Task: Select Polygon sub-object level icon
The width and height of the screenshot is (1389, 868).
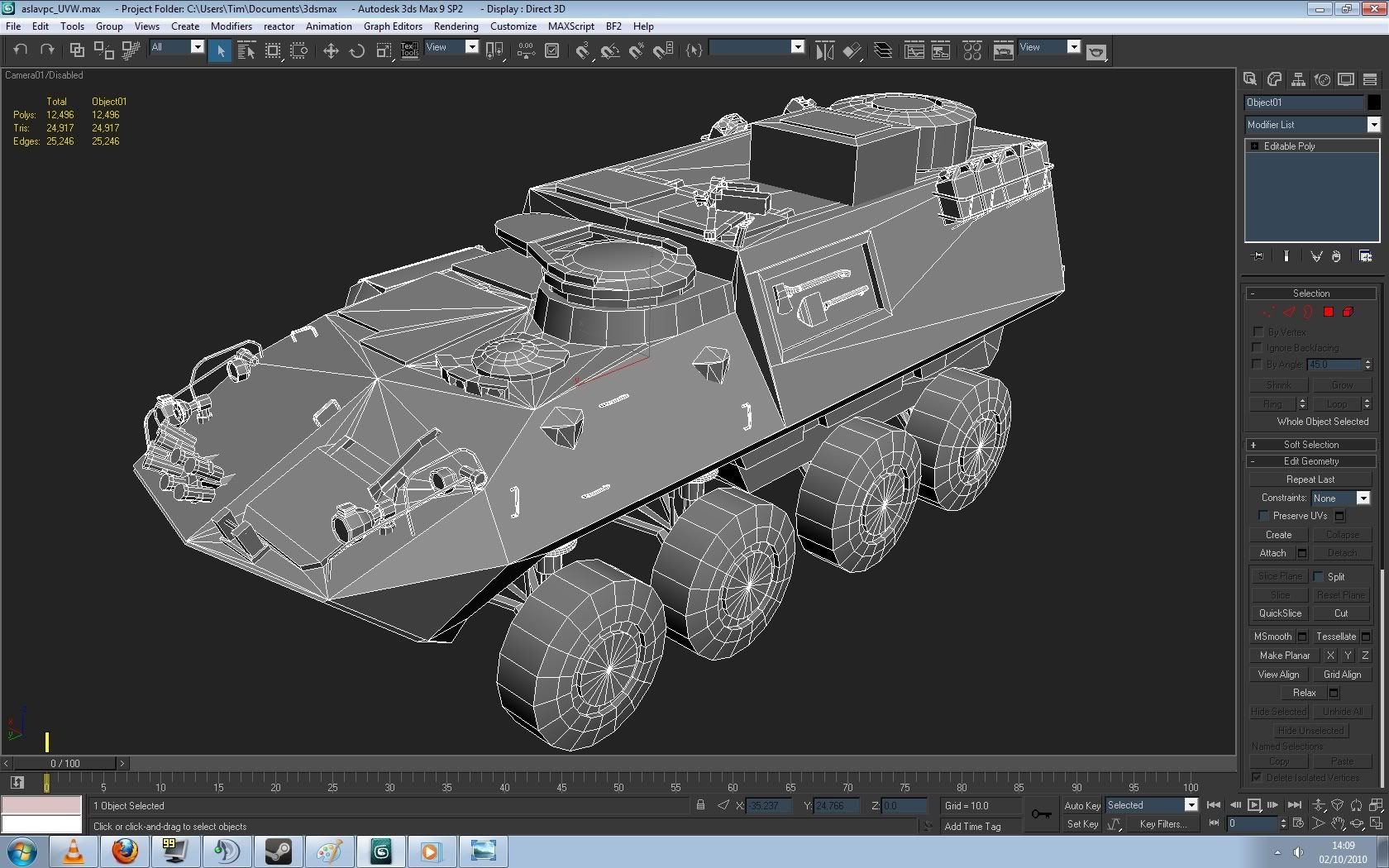Action: 1328,312
